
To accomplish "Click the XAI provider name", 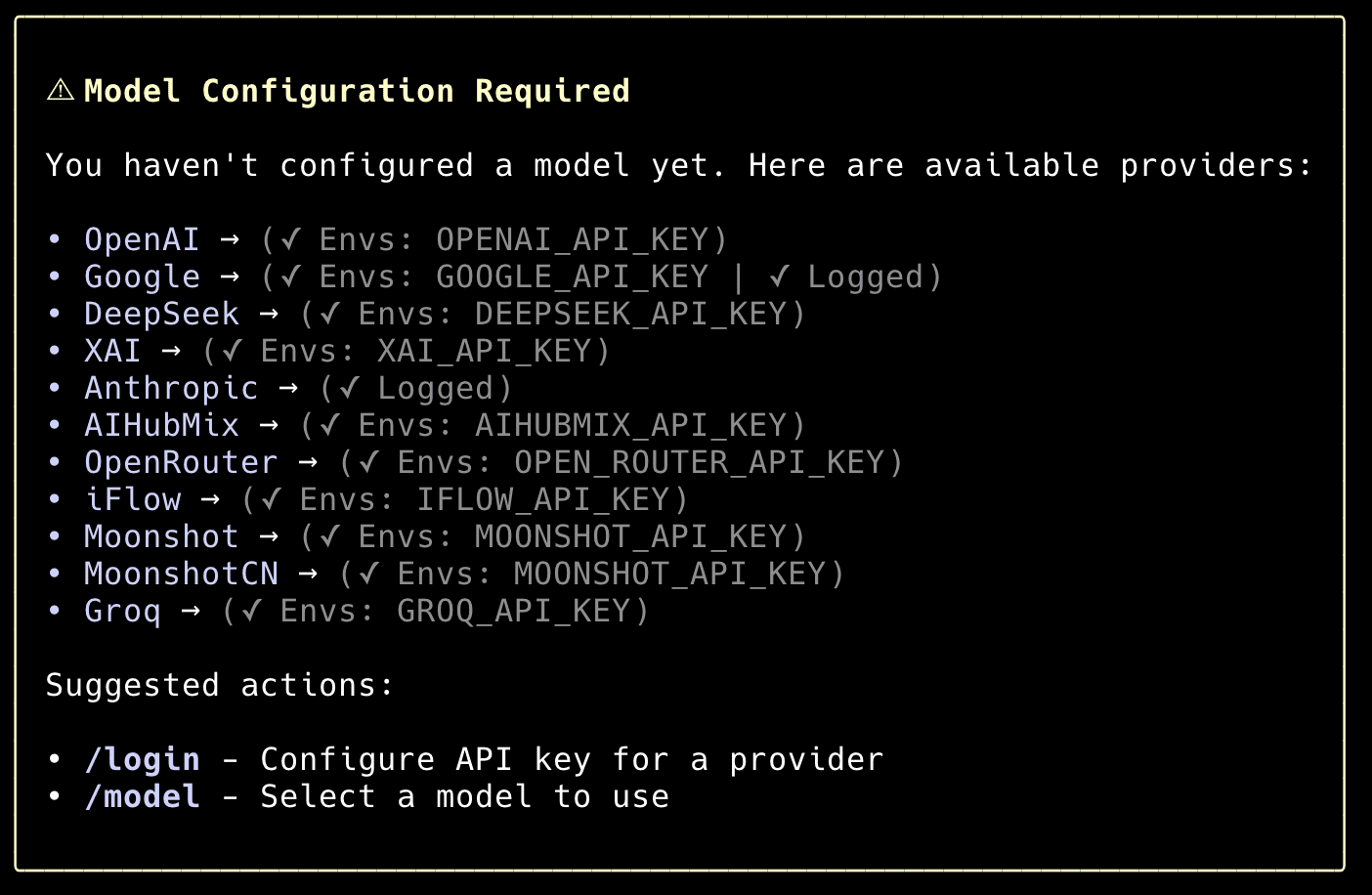I will pos(112,351).
